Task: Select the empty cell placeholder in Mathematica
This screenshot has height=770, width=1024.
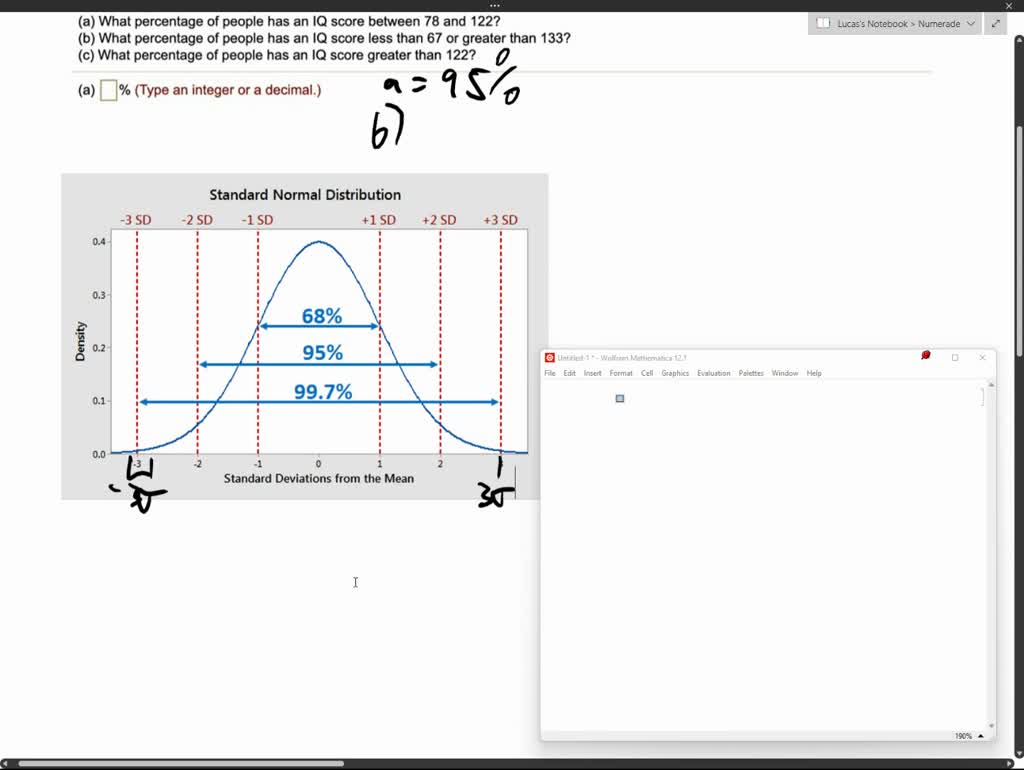Action: click(619, 397)
